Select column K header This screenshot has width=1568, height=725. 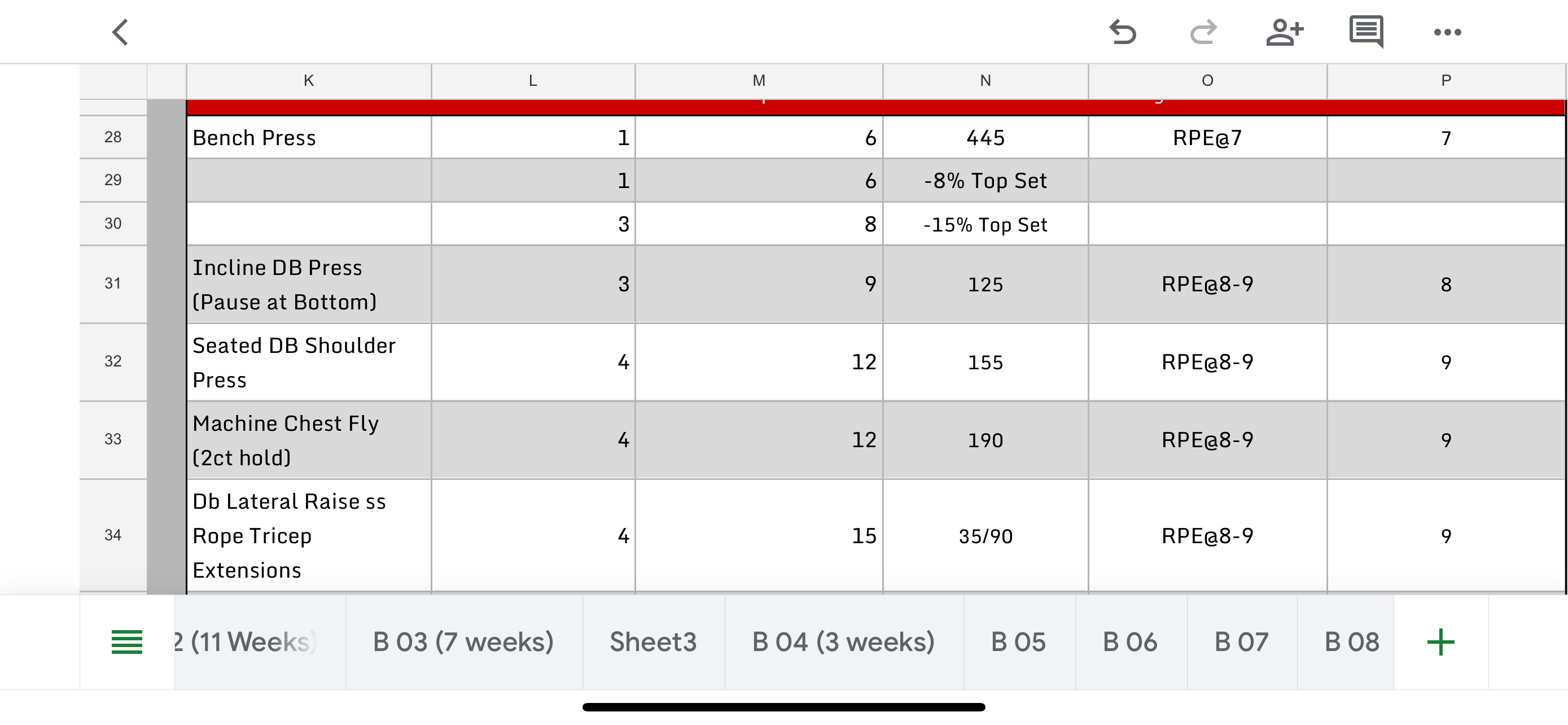coord(309,81)
